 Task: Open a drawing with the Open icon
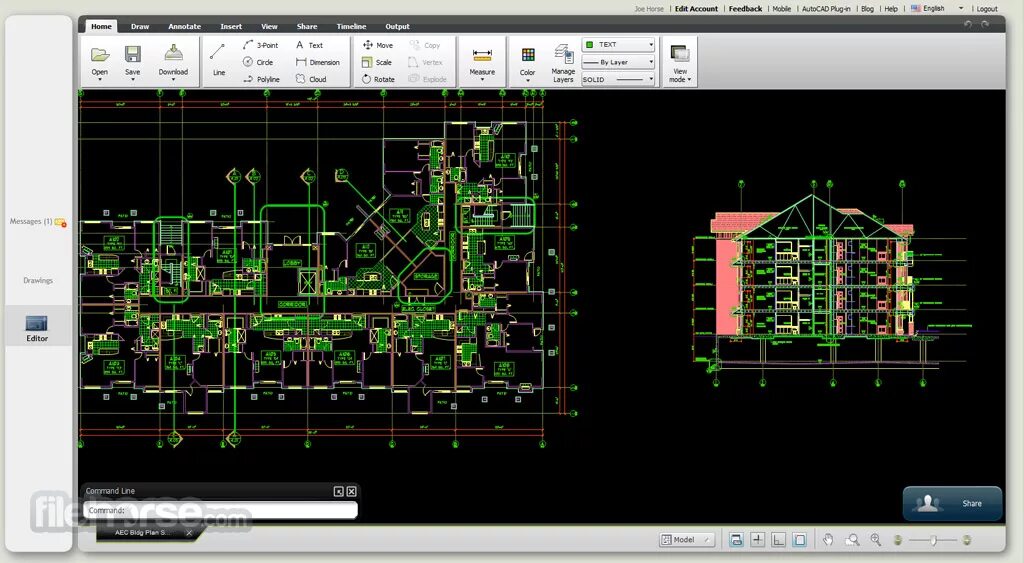coord(100,55)
